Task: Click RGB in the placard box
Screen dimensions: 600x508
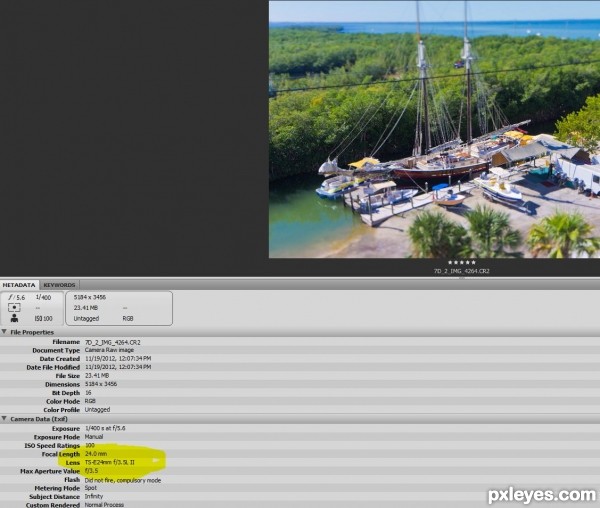Action: pyautogui.click(x=128, y=318)
